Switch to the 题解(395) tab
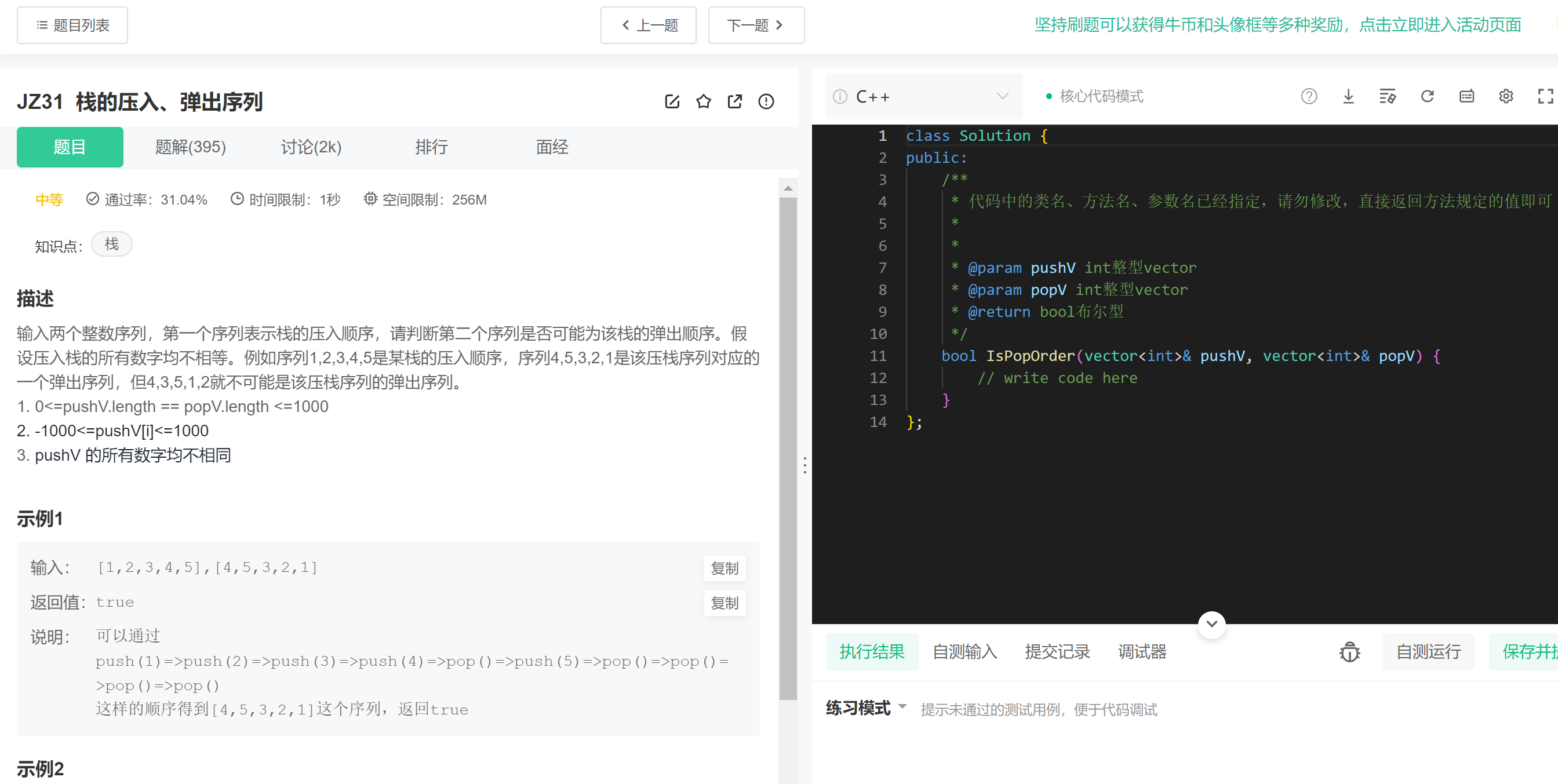The width and height of the screenshot is (1558, 784). (191, 147)
